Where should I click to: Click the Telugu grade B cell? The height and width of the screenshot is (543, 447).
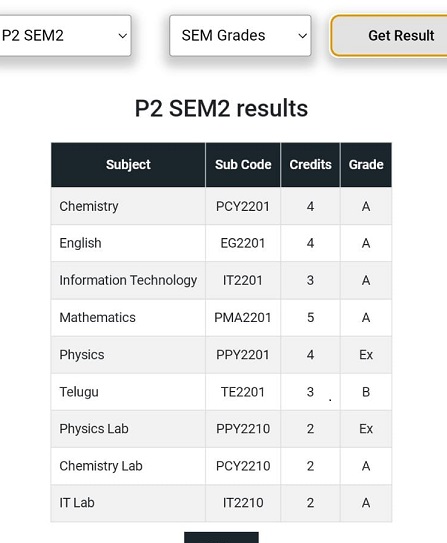pos(366,392)
